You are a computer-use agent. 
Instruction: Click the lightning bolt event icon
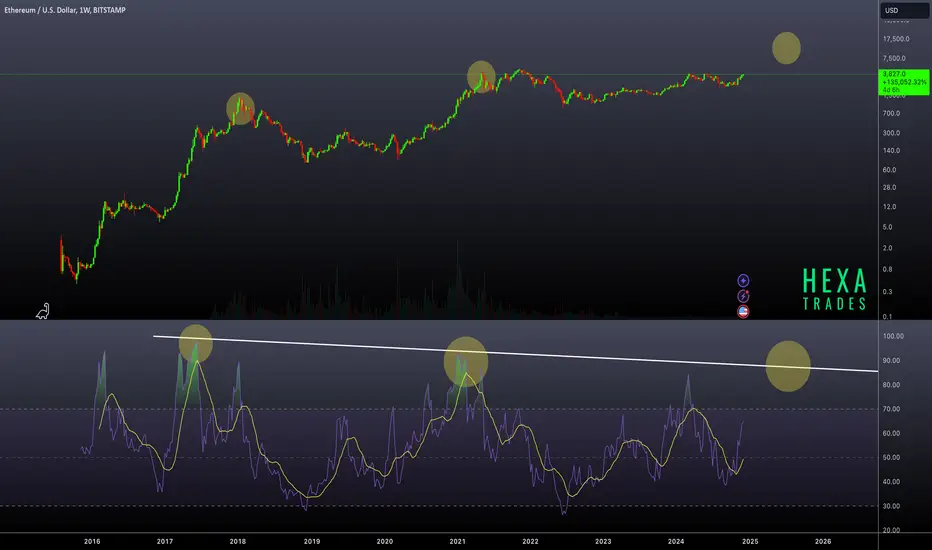point(743,296)
